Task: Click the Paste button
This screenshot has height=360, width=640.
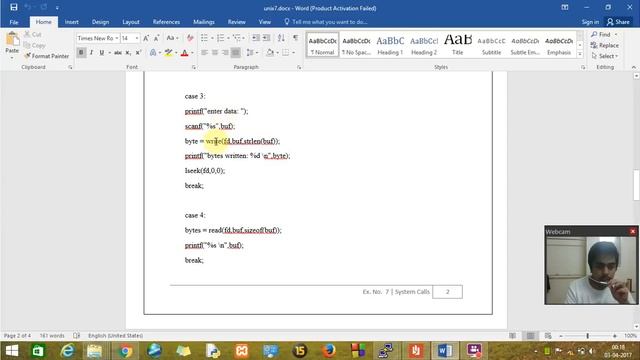Action: pos(12,44)
